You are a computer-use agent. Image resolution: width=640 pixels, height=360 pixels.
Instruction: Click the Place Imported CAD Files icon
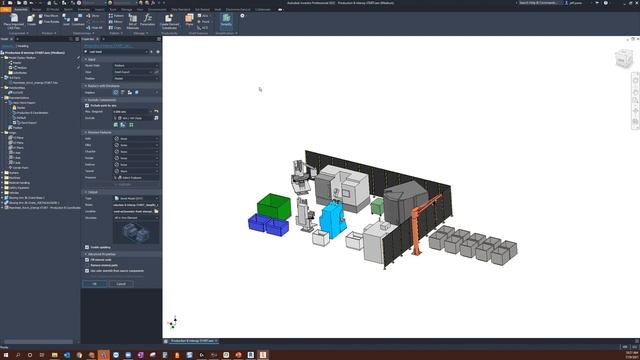(14, 19)
